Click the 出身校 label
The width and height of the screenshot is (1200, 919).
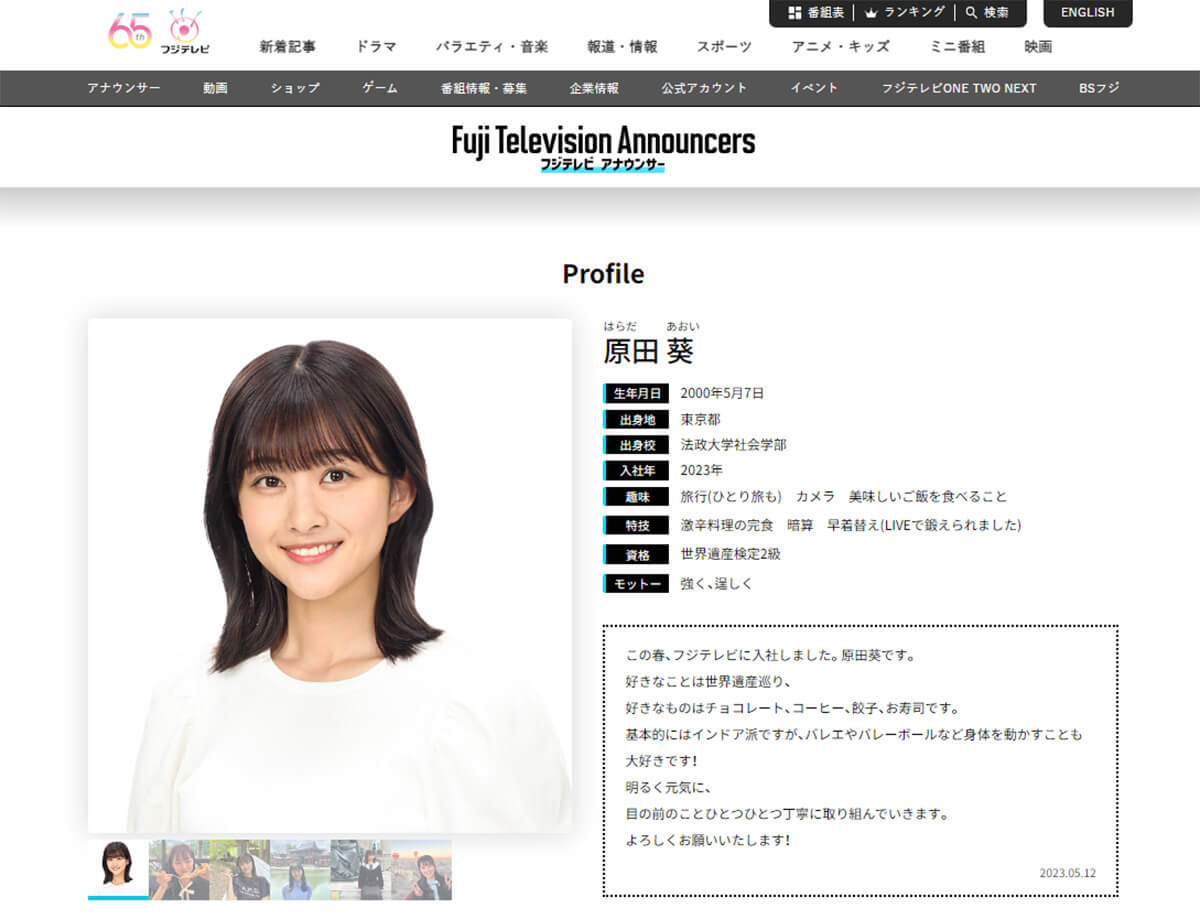(x=636, y=445)
